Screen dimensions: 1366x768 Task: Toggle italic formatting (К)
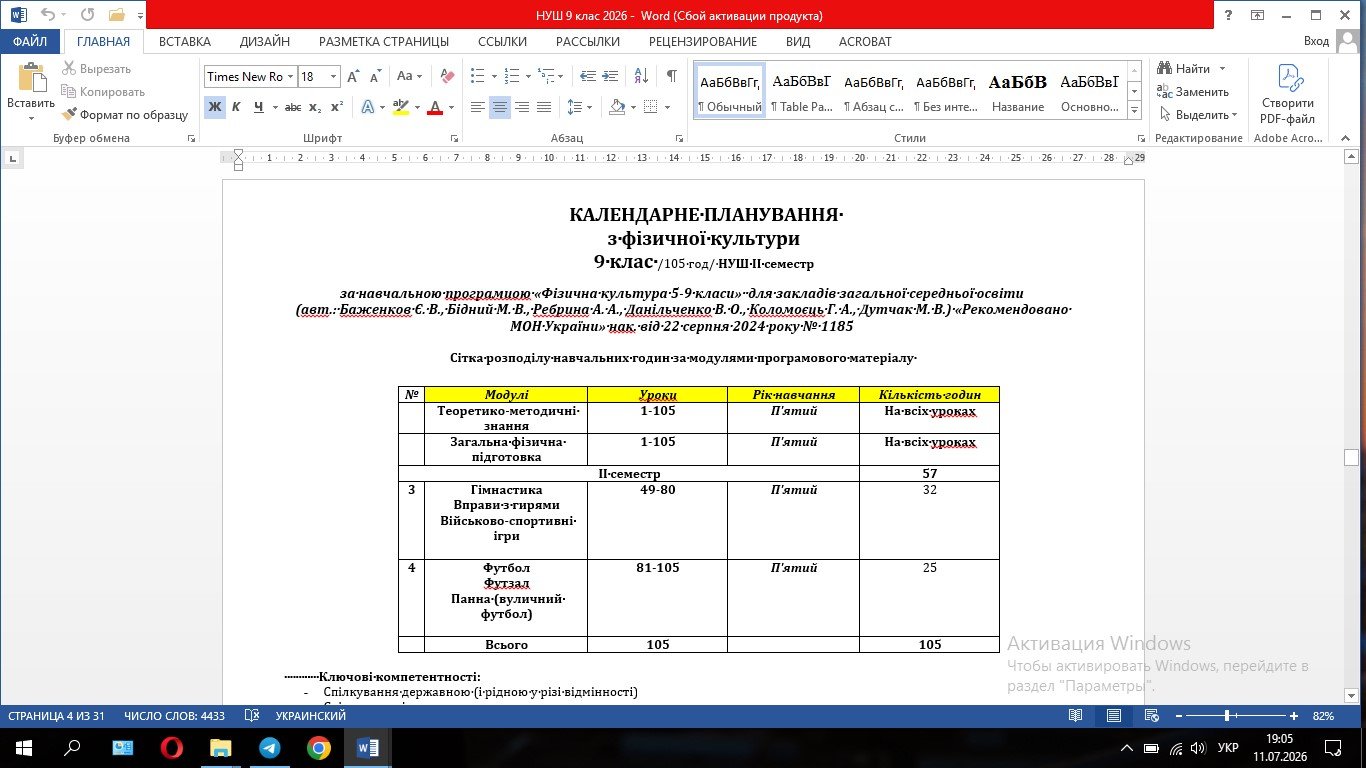coord(237,107)
